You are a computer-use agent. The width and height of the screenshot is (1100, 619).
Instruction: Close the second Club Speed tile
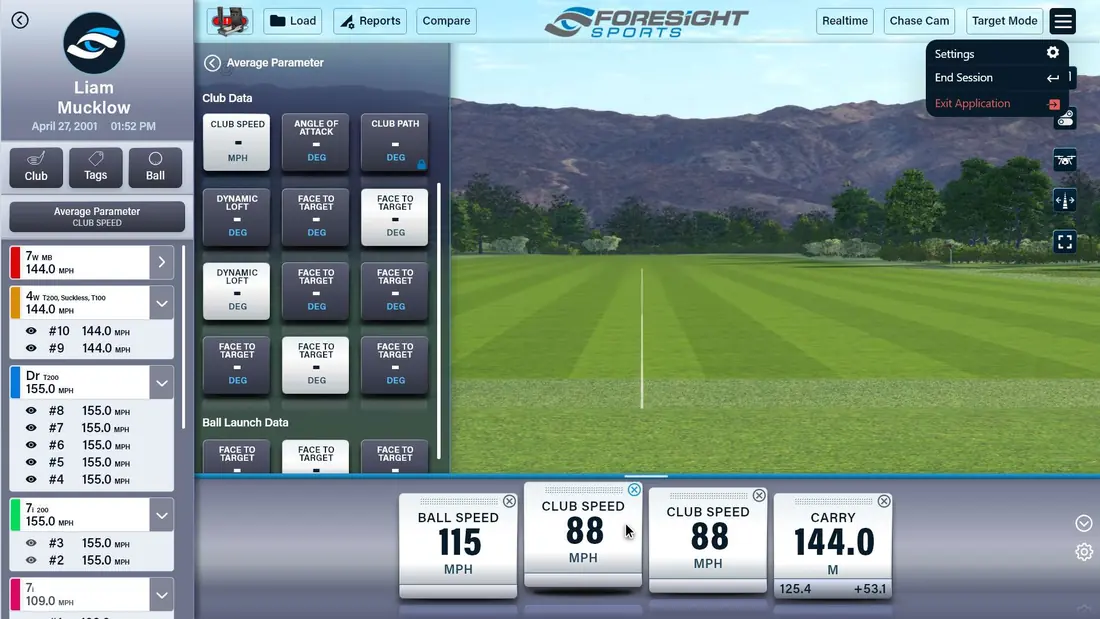(759, 495)
